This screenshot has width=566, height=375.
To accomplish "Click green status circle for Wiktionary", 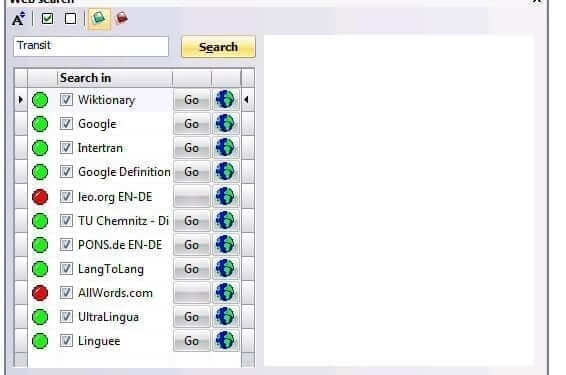I will [x=40, y=100].
